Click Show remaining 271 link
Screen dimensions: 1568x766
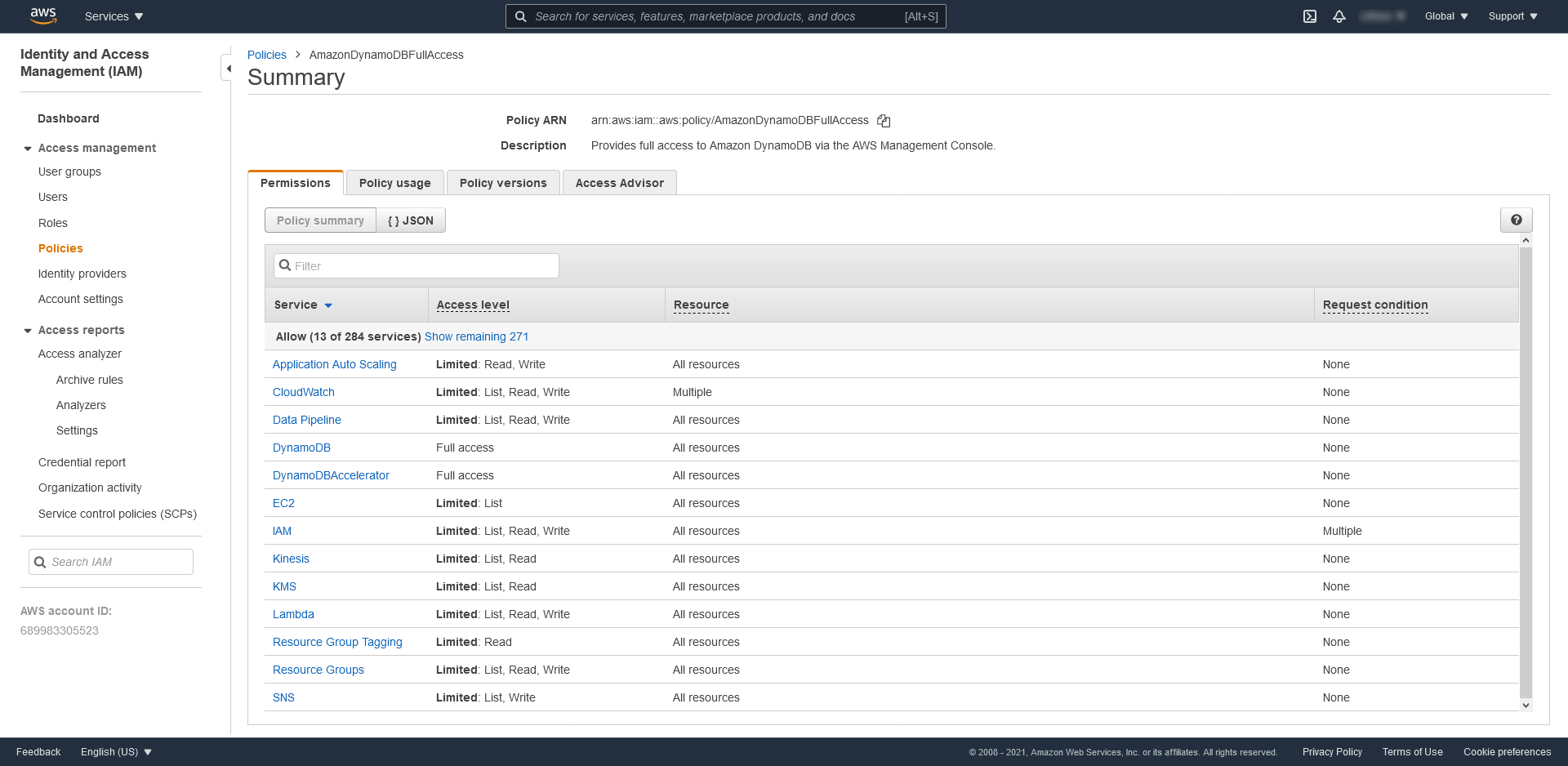click(476, 336)
